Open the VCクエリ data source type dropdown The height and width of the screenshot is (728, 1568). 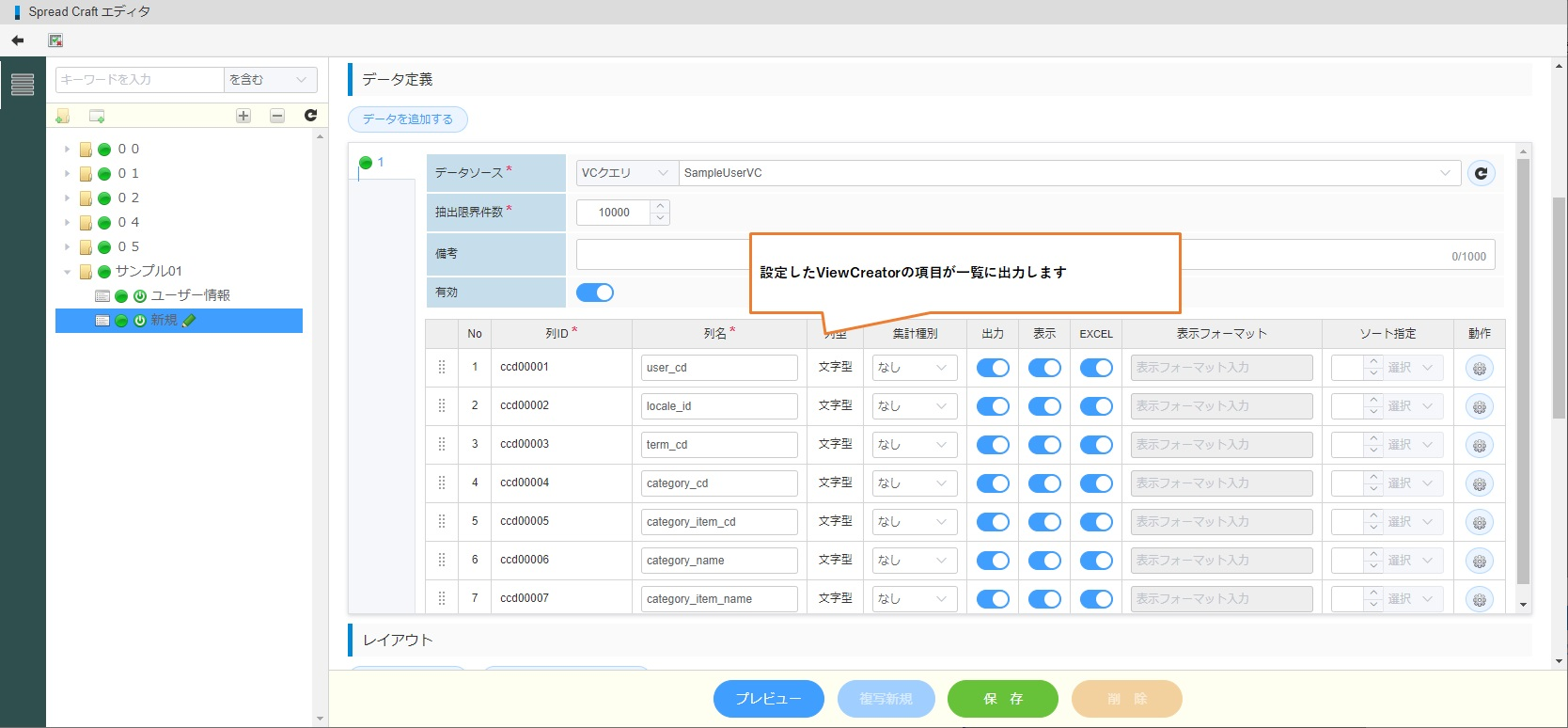click(x=624, y=173)
